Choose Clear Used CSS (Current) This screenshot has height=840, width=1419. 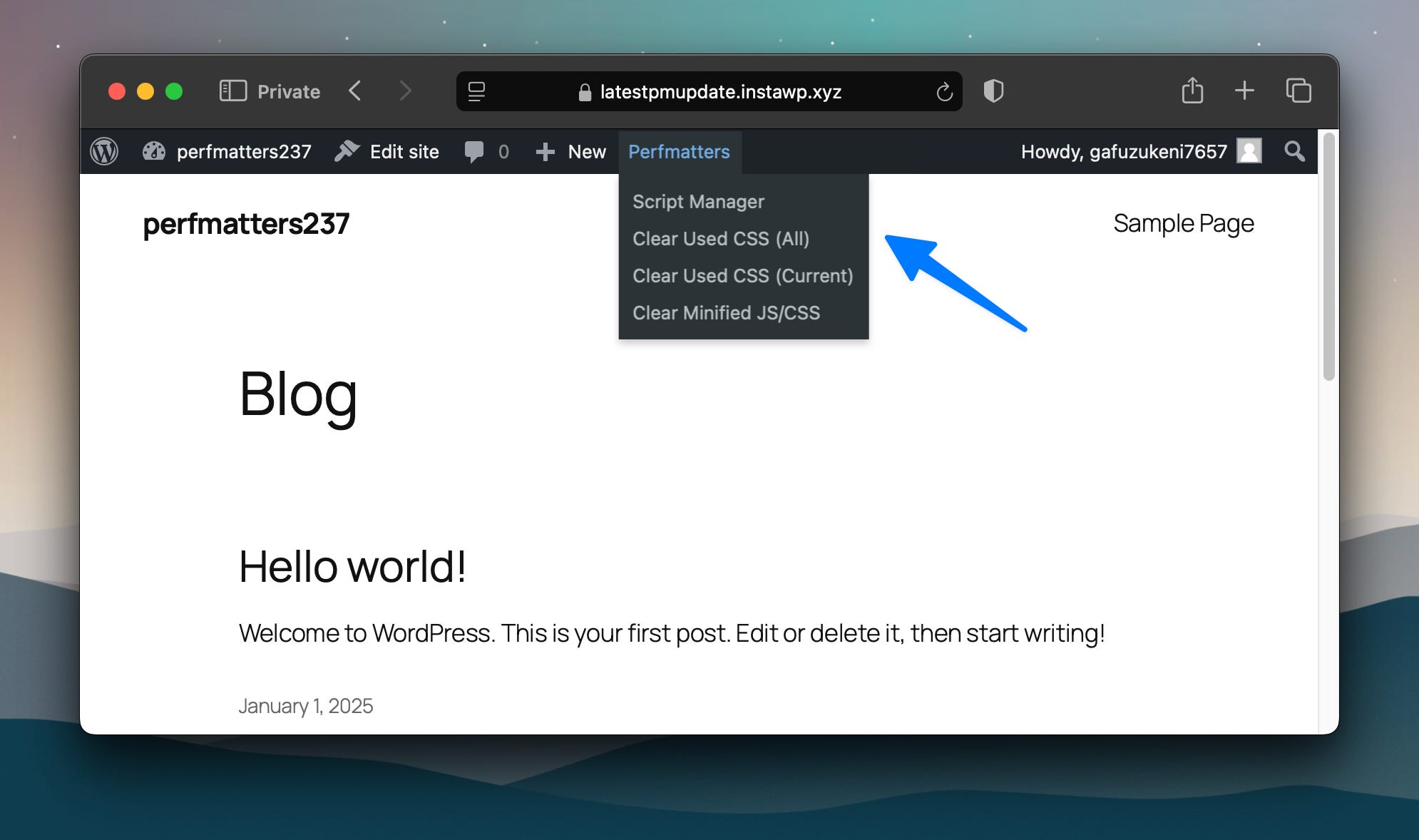click(x=742, y=276)
